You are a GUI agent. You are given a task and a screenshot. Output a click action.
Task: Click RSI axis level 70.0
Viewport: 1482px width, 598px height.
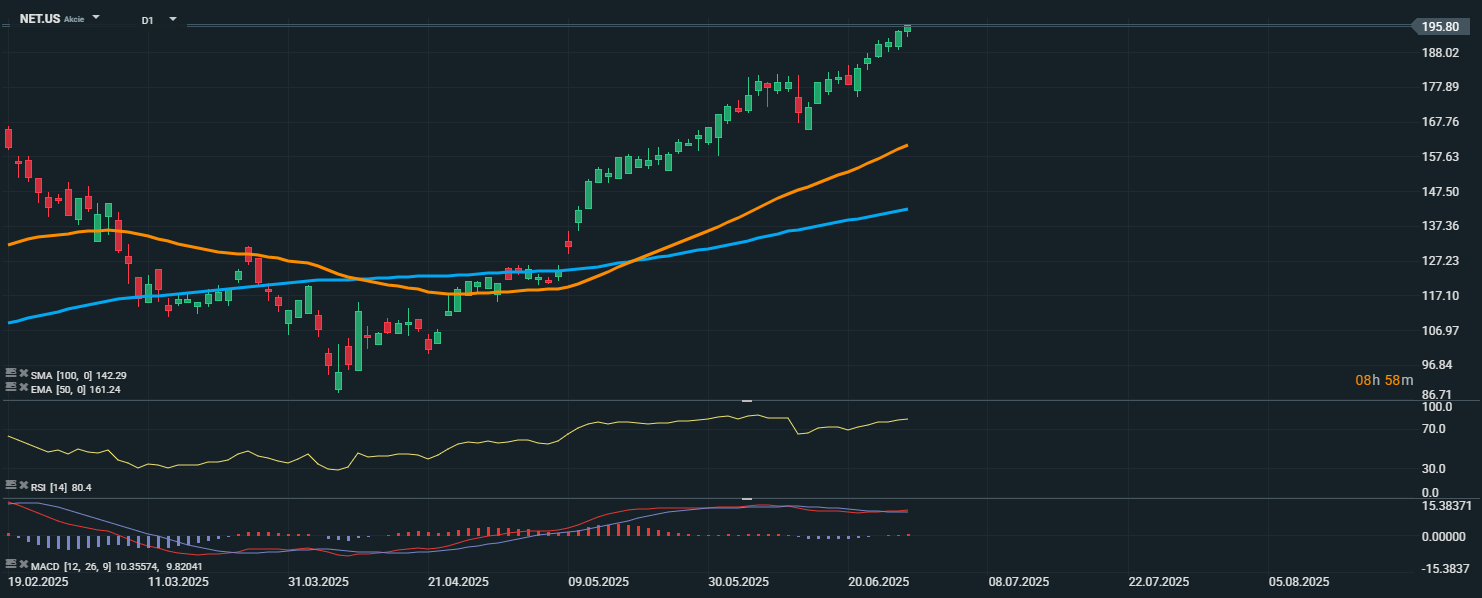[1433, 429]
